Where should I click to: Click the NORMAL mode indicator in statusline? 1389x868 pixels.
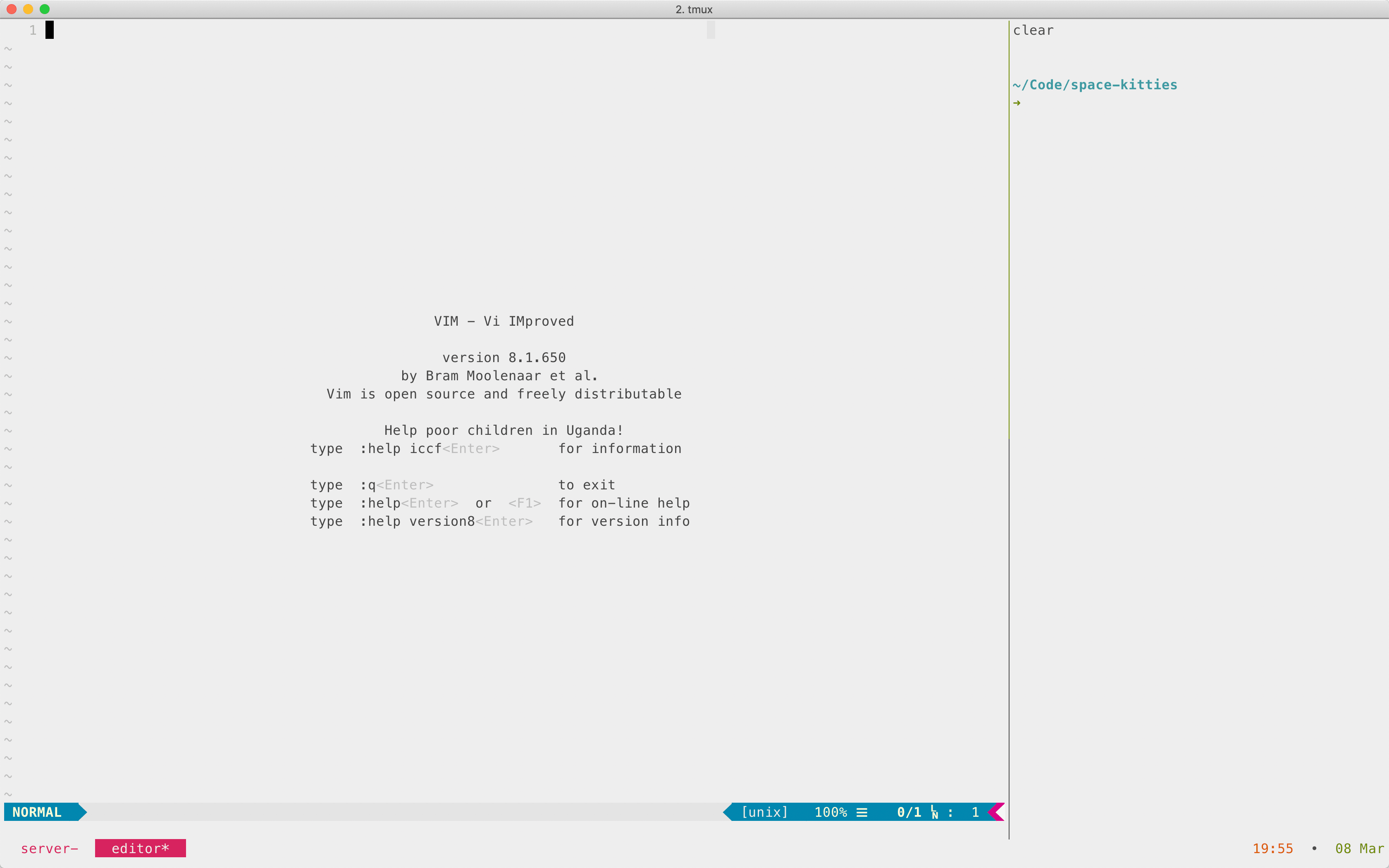(x=37, y=812)
